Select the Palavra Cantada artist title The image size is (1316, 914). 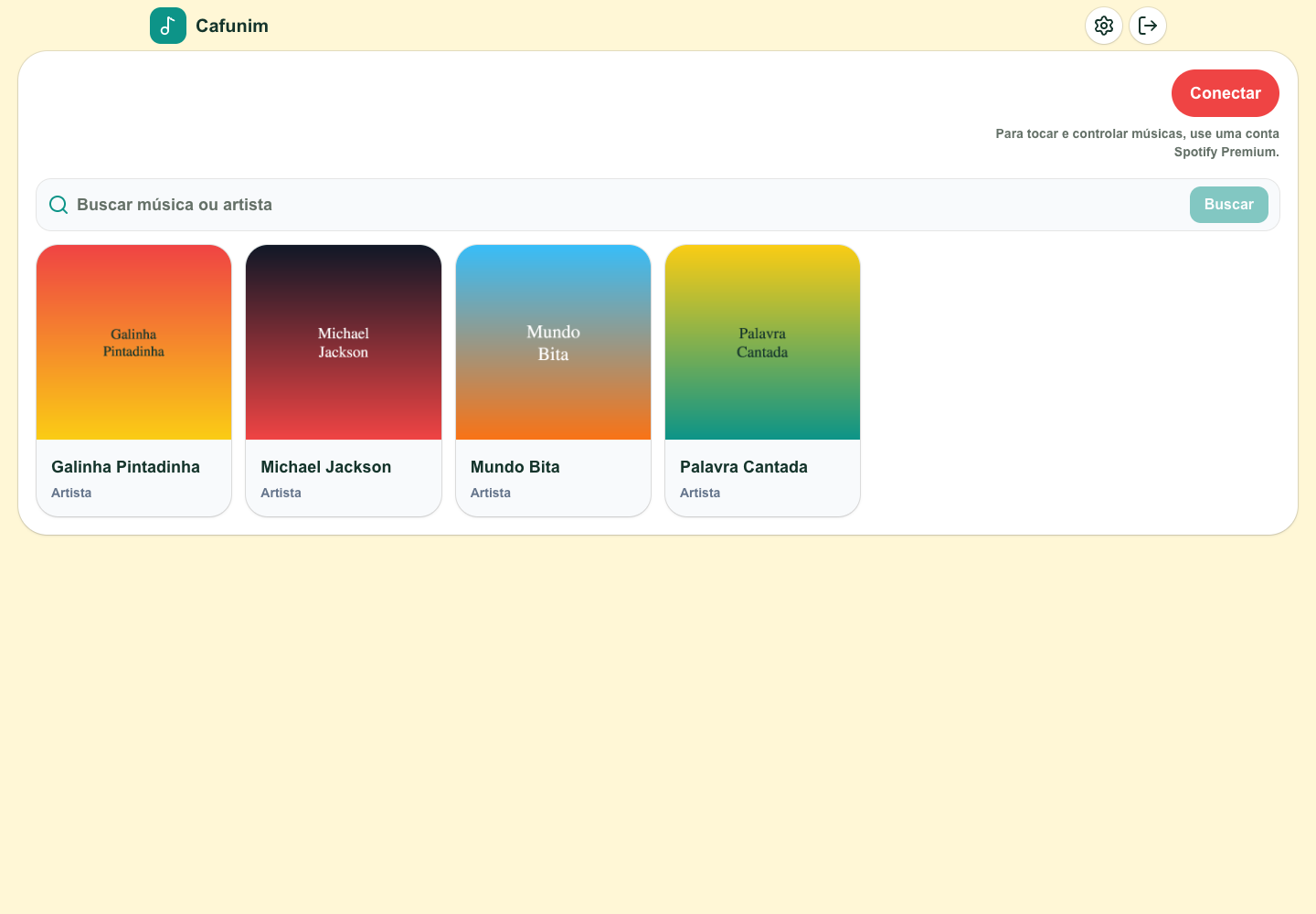(x=744, y=467)
